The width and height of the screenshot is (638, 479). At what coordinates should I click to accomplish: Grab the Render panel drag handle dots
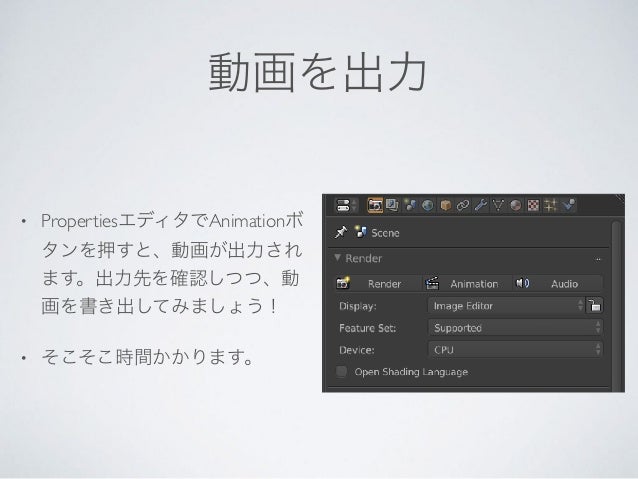point(598,259)
